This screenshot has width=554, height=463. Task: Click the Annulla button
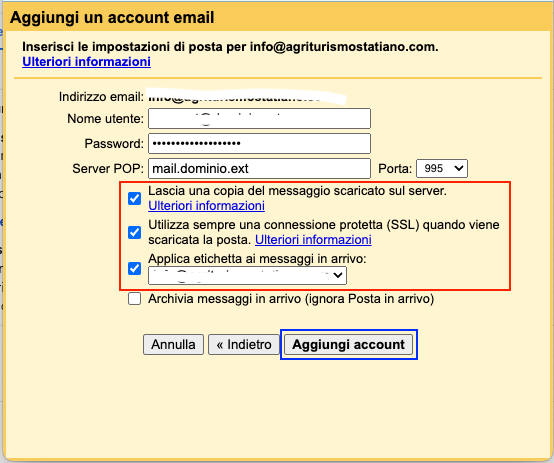(173, 345)
